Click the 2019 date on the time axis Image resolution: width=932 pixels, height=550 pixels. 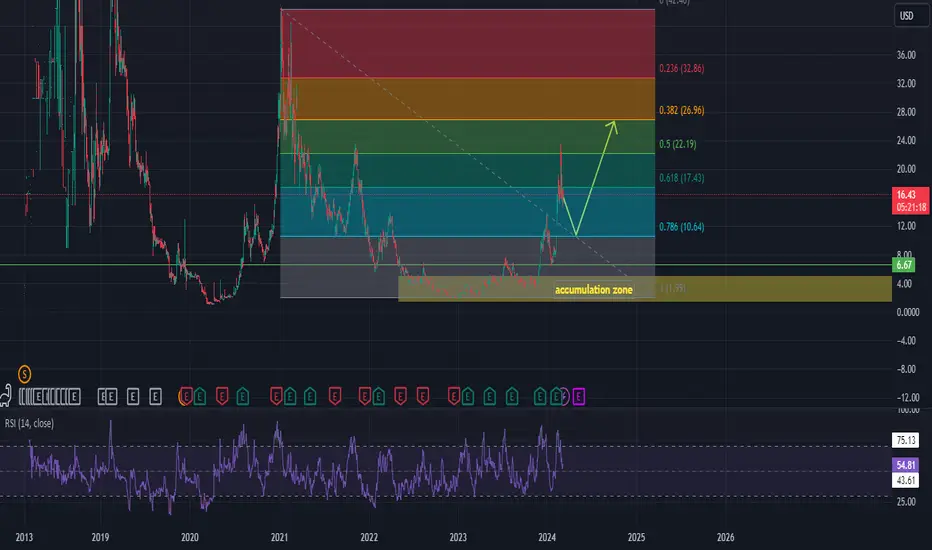[100, 537]
